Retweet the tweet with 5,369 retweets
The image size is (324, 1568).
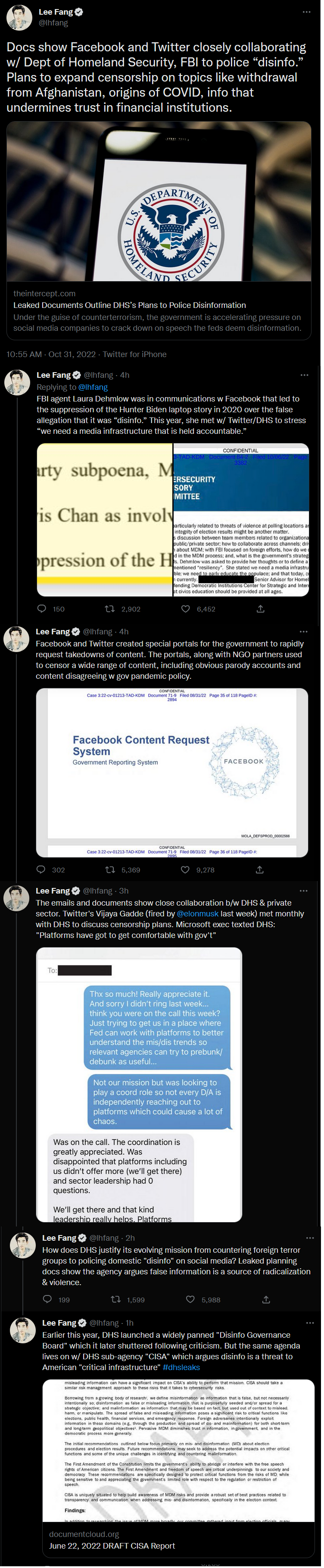click(x=110, y=869)
